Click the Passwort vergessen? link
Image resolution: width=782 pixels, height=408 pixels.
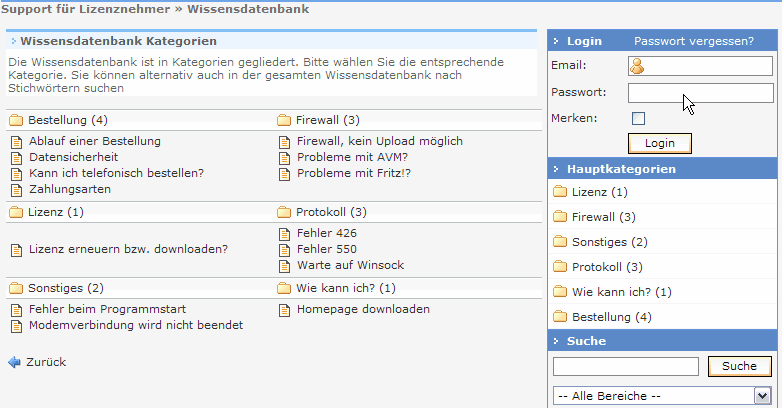coord(694,41)
